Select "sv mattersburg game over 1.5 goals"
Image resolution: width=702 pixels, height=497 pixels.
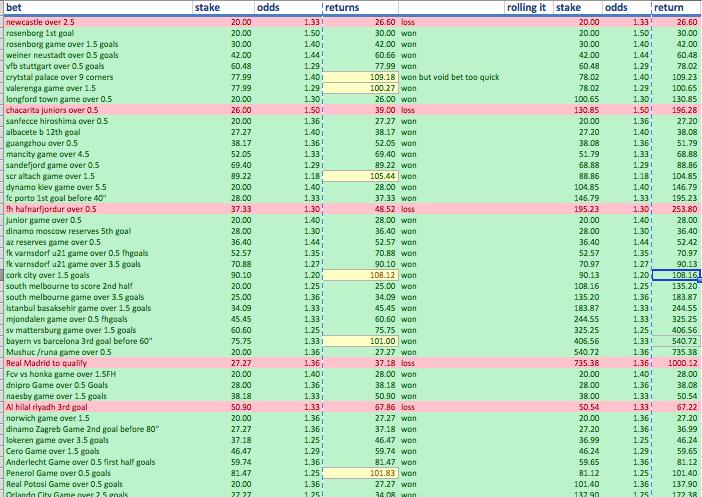coord(98,330)
